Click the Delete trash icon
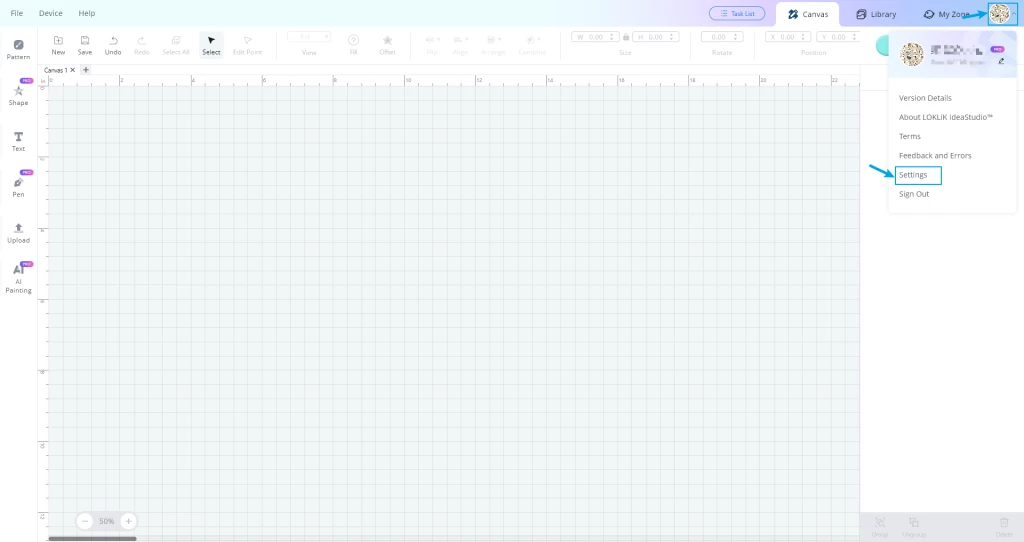 point(1004,526)
